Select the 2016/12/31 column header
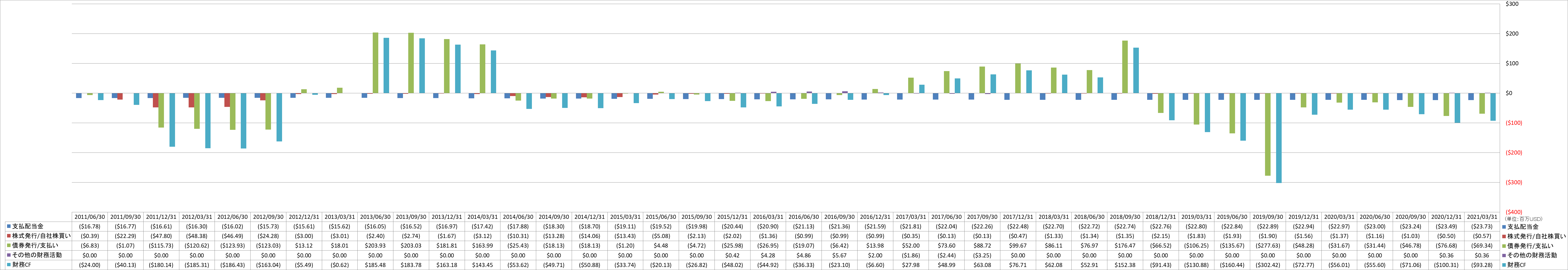The image size is (1568, 270). click(875, 217)
